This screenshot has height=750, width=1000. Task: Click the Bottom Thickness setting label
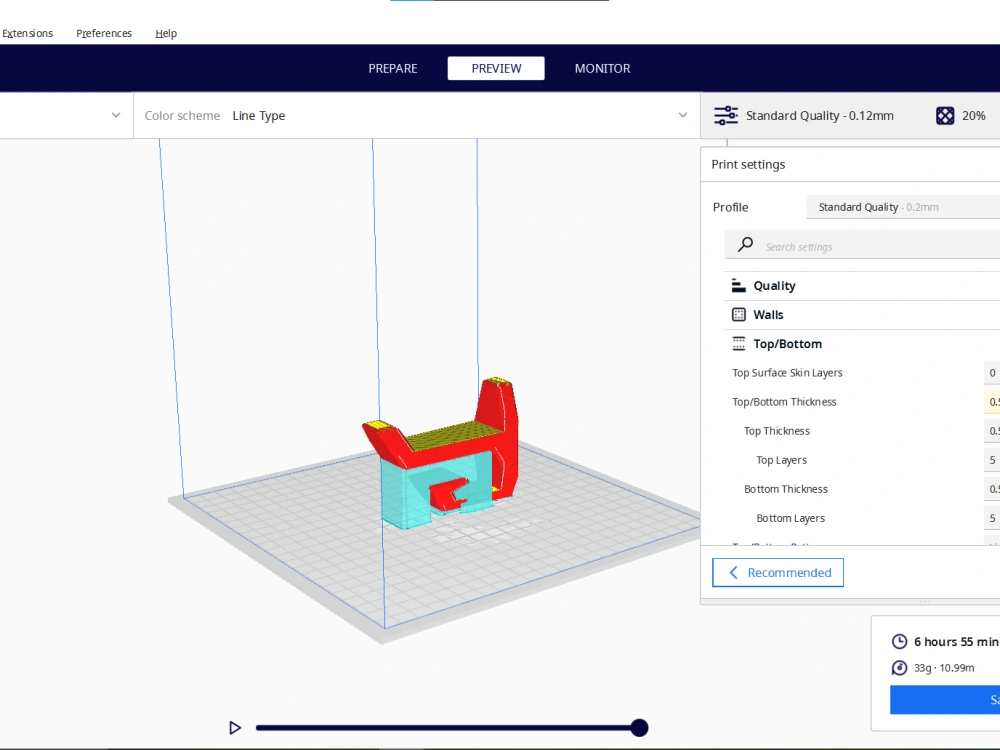786,489
